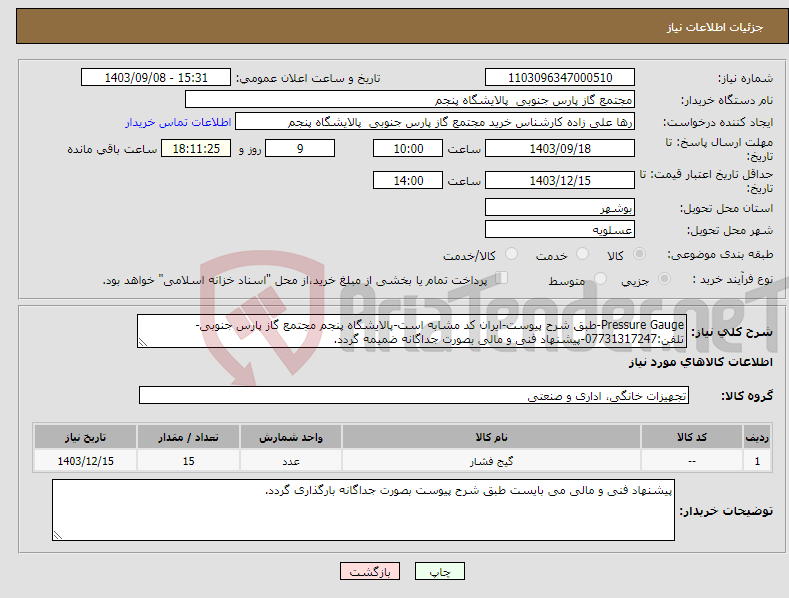
Task: Click the price validity time 14:00
Action: pyautogui.click(x=408, y=180)
